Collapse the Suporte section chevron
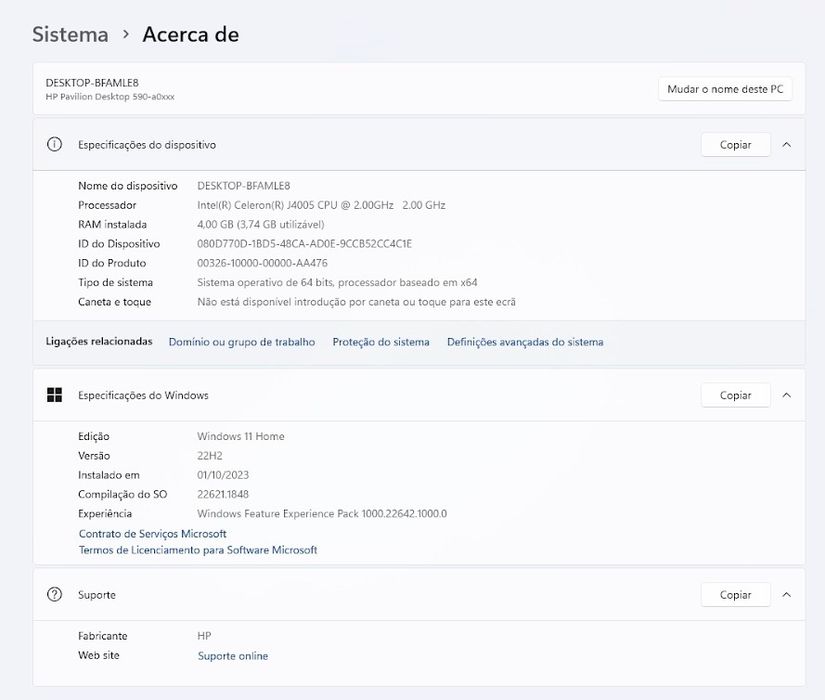 tap(787, 595)
